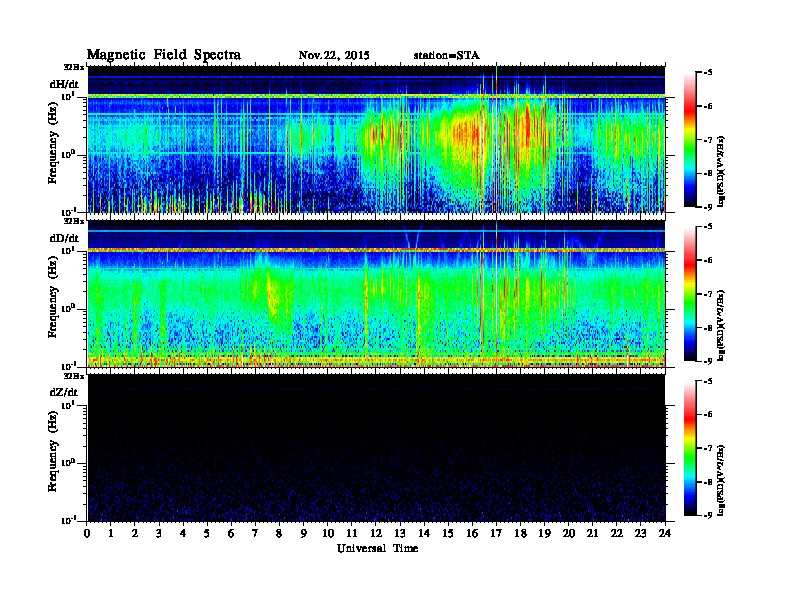Click the 32Hz label above the dH/dt panel

(x=74, y=67)
